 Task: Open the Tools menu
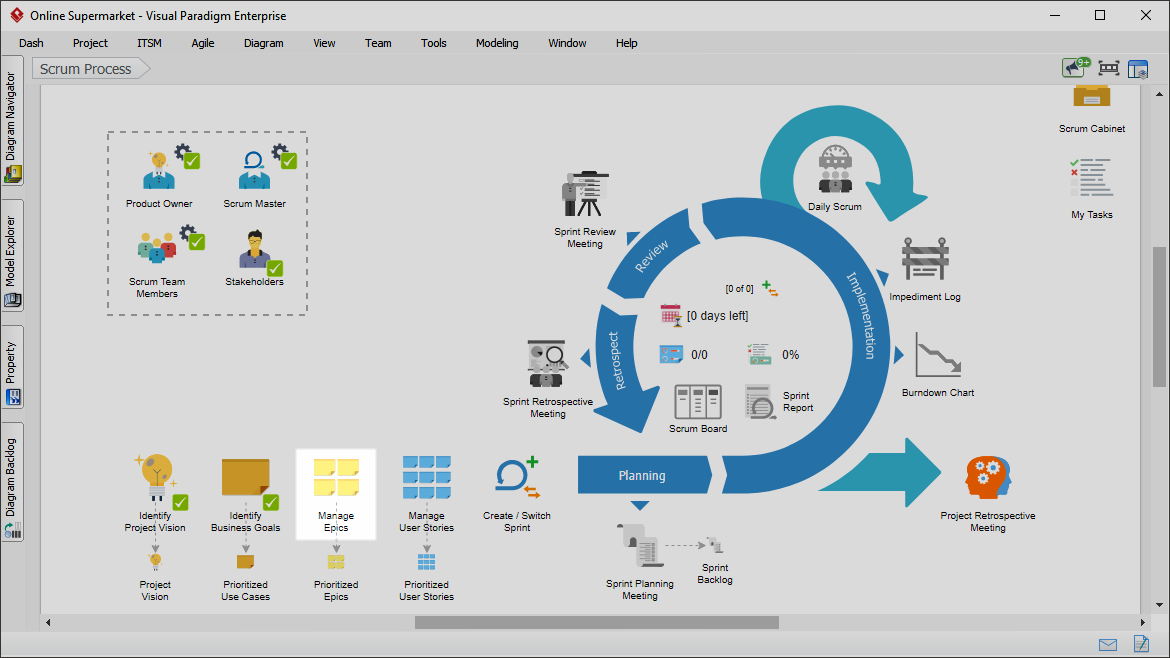click(434, 43)
